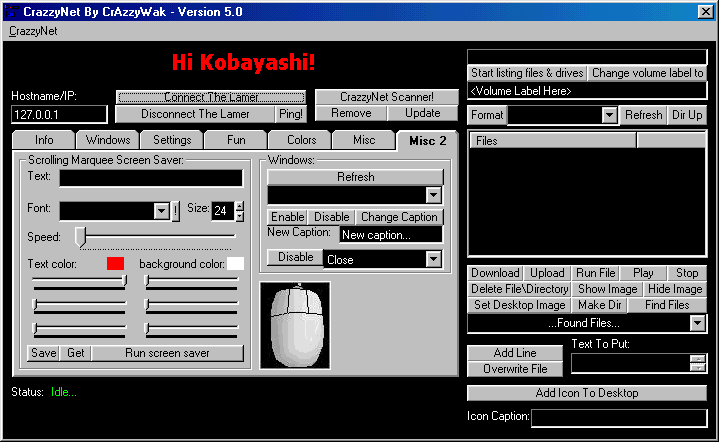This screenshot has width=719, height=442.
Task: Click Add Icon To Desktop button
Action: tap(586, 393)
